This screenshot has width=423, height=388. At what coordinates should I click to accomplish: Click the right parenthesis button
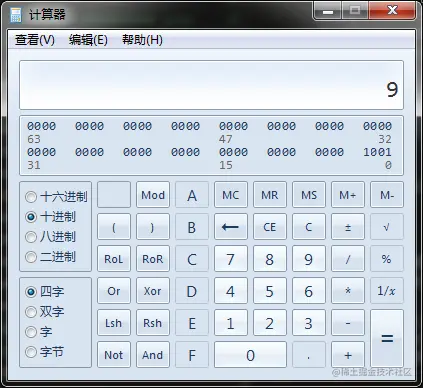[x=153, y=227]
